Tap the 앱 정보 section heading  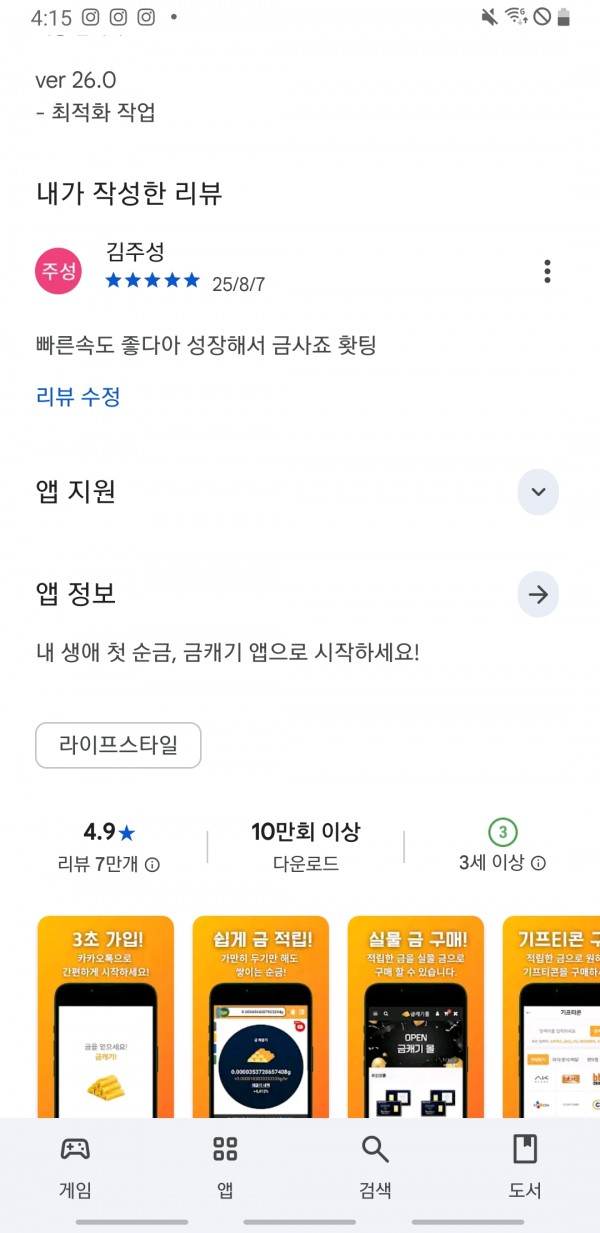(76, 594)
